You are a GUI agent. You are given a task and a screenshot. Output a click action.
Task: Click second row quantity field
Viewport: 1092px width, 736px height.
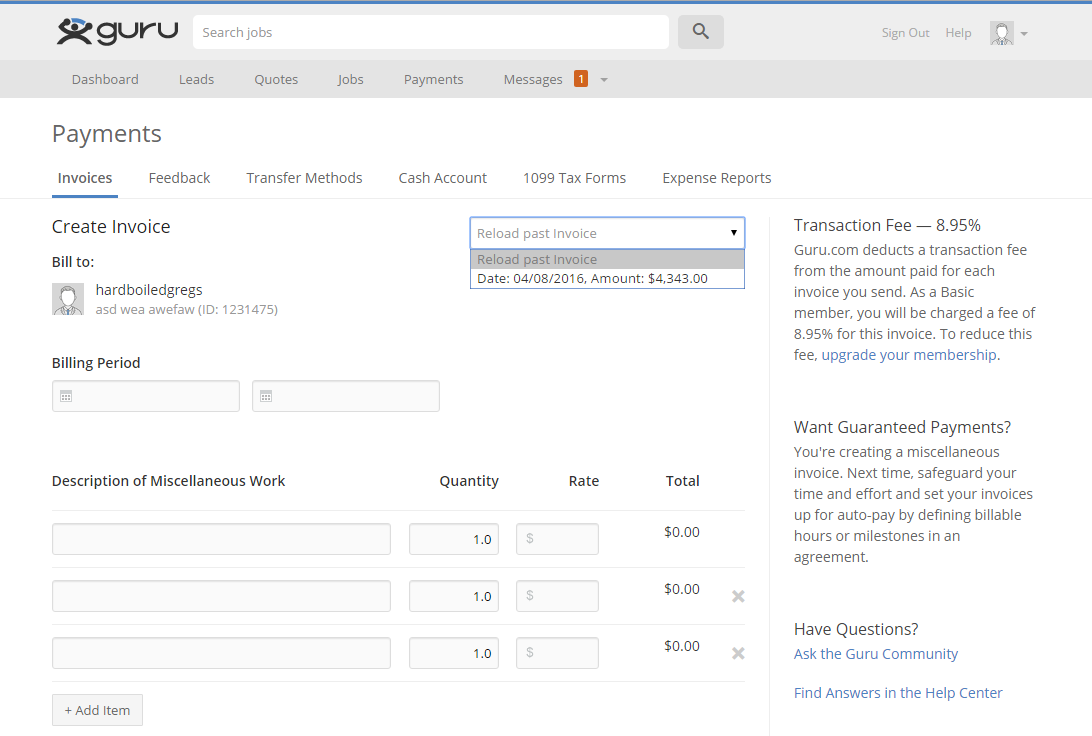(x=454, y=596)
